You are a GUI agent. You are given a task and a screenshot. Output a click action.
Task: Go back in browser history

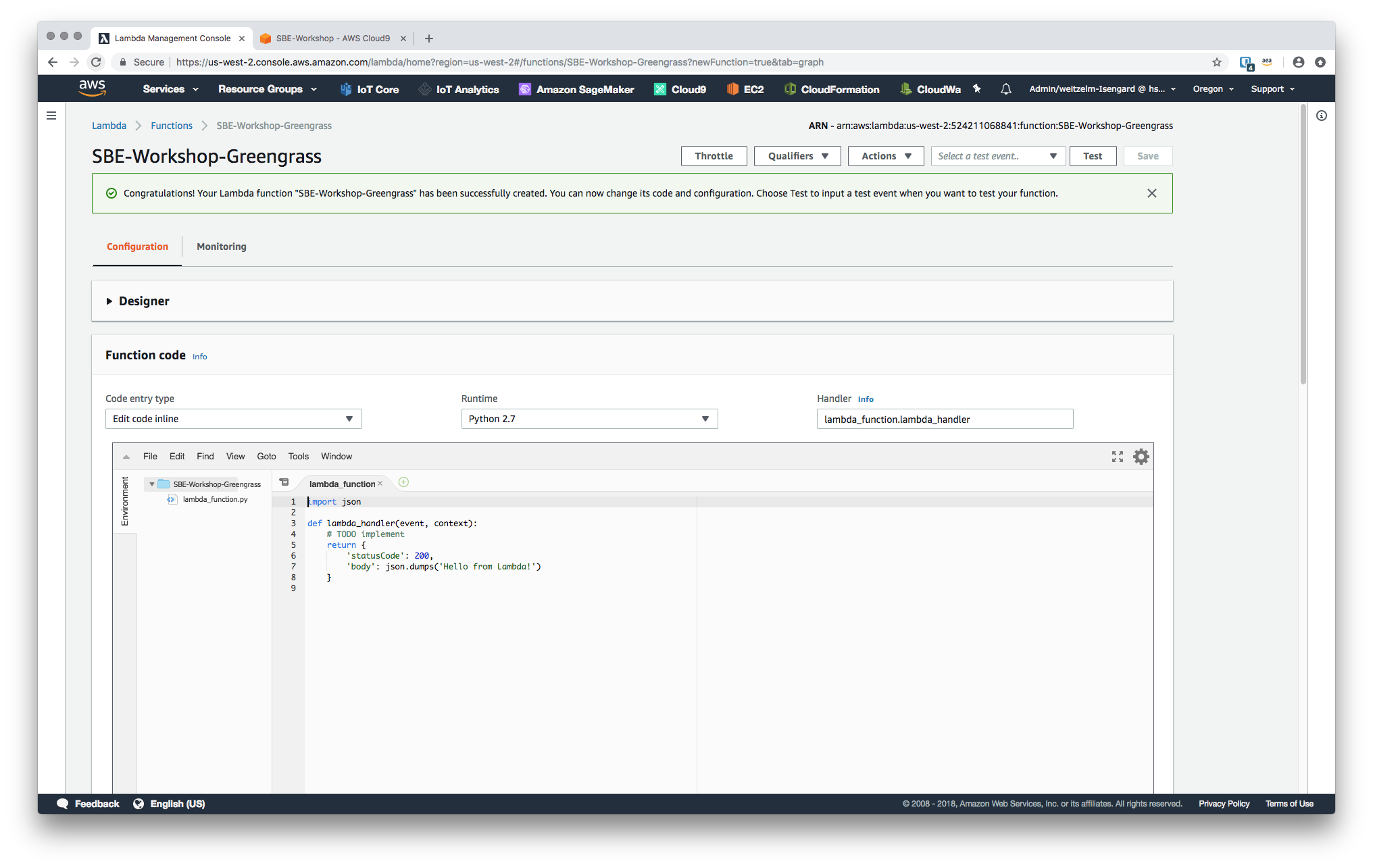[x=53, y=62]
